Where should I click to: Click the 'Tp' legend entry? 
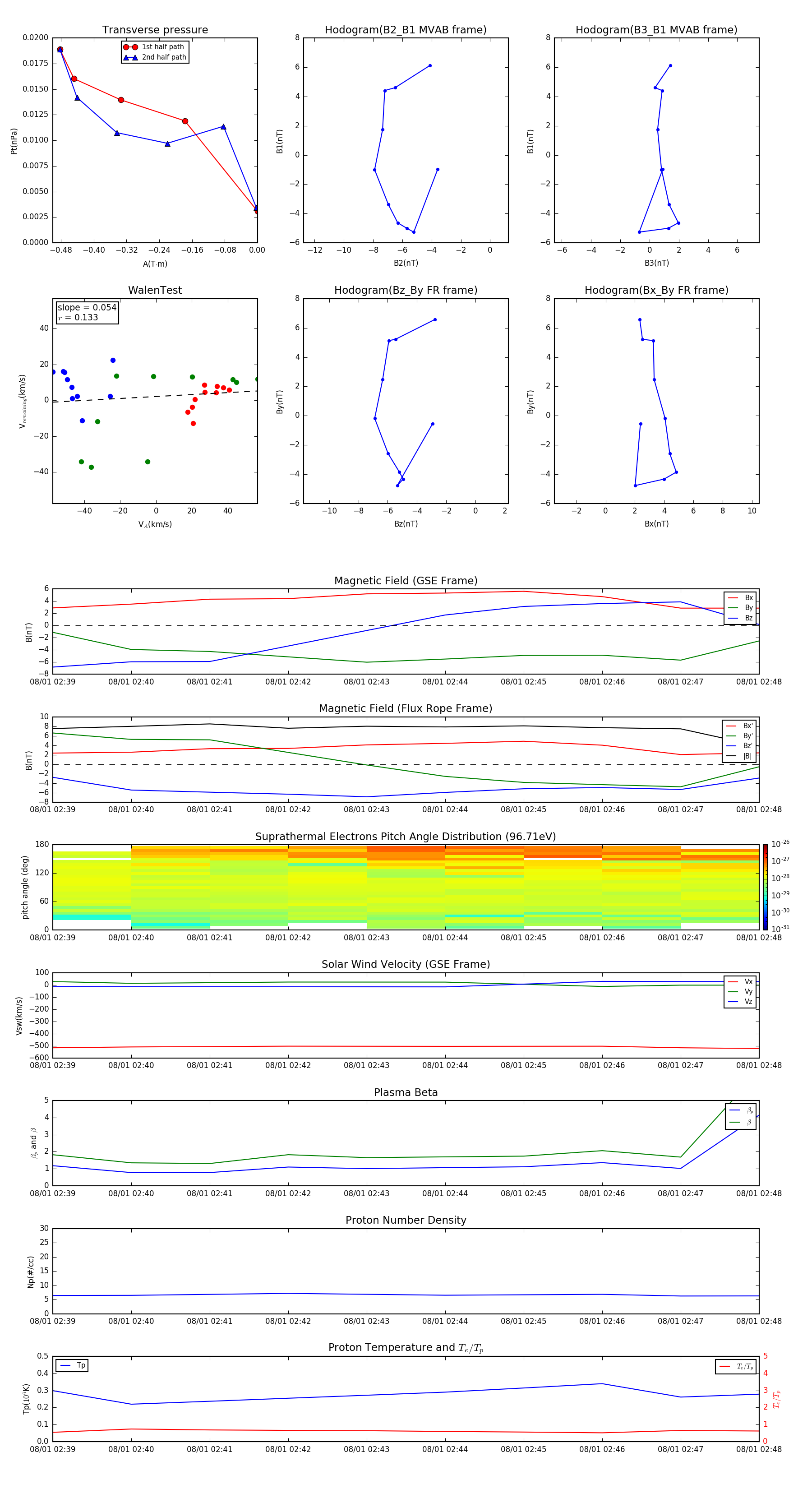[72, 1366]
